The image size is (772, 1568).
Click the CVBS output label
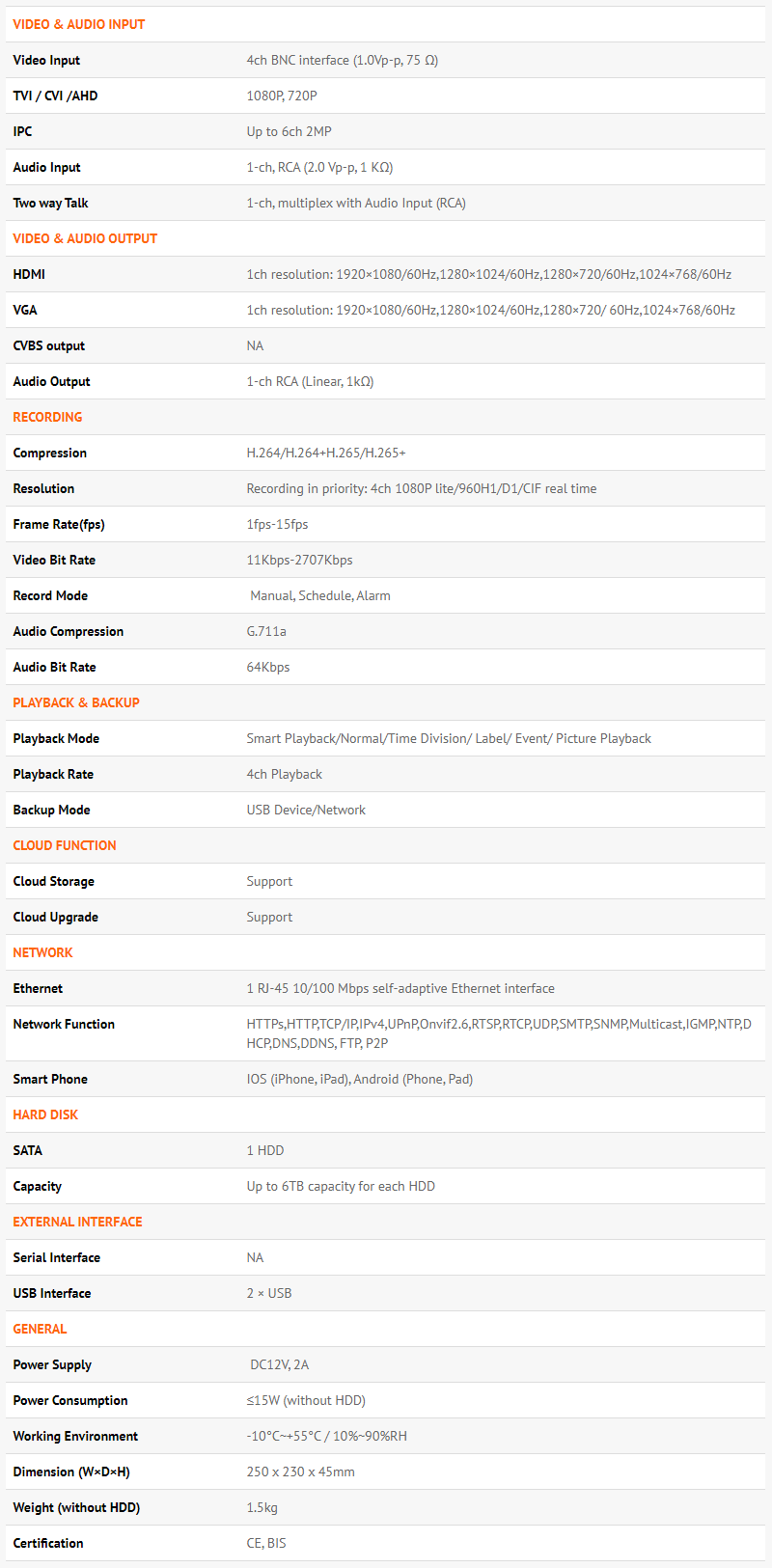(x=48, y=345)
